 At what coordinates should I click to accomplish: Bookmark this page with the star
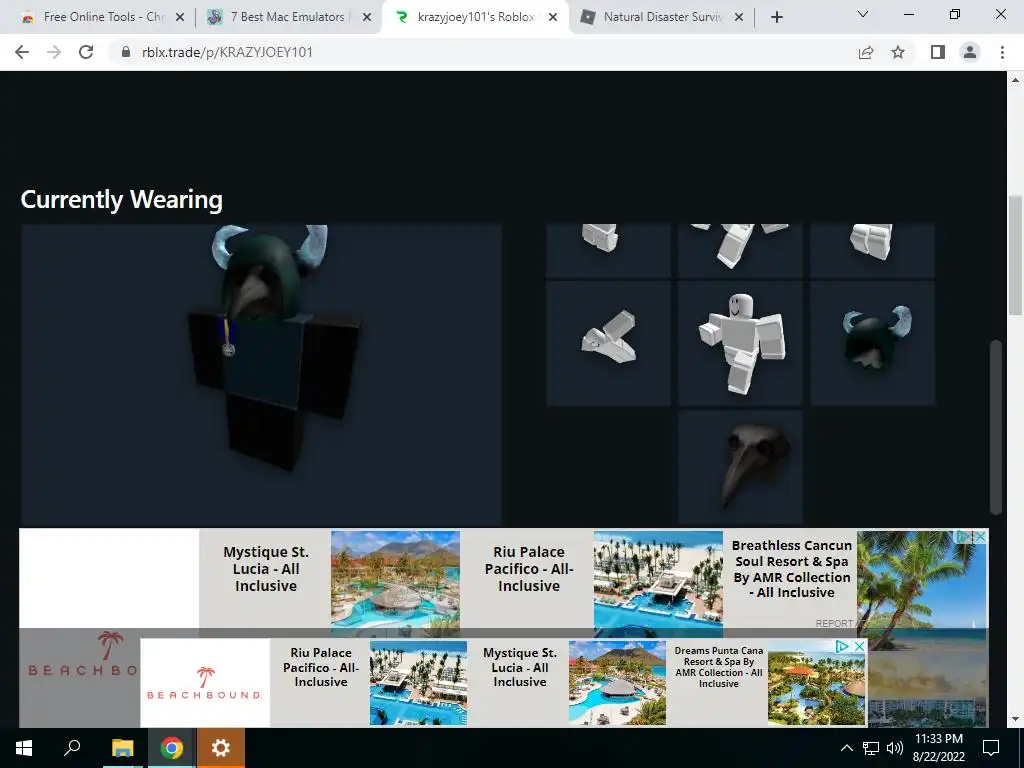coord(899,52)
